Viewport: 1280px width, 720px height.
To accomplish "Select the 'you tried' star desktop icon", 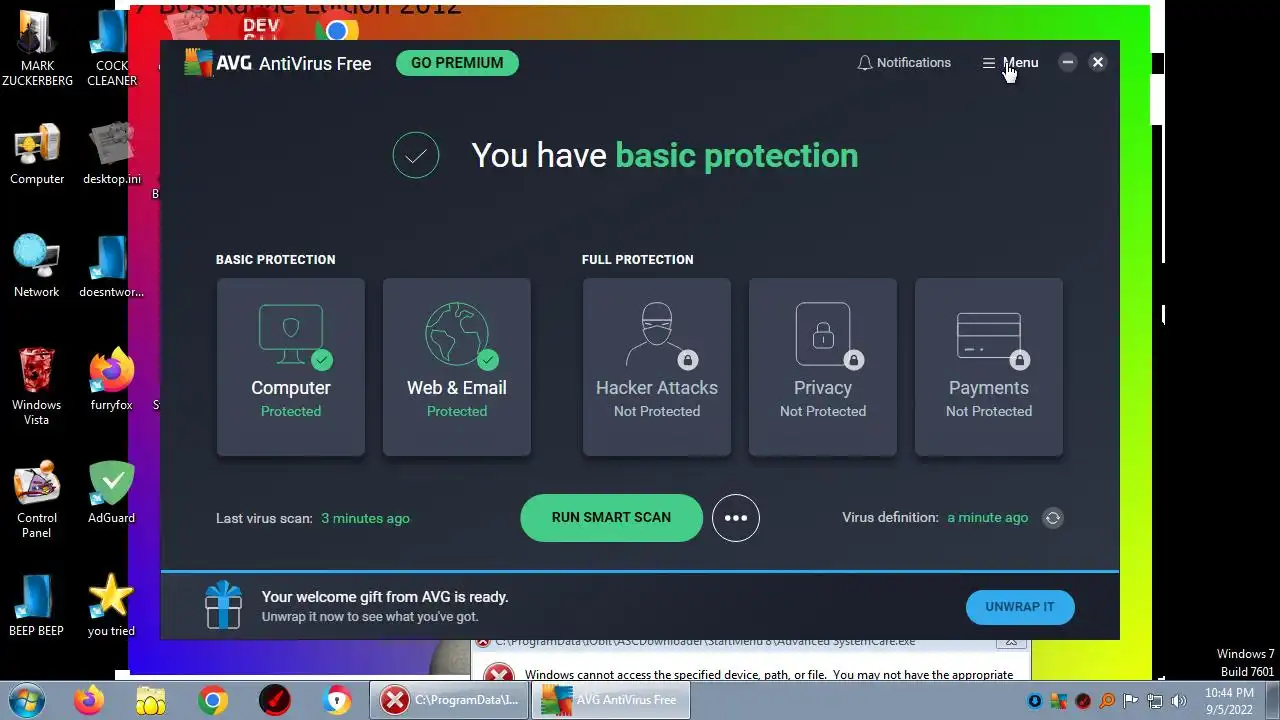I will pos(111,605).
